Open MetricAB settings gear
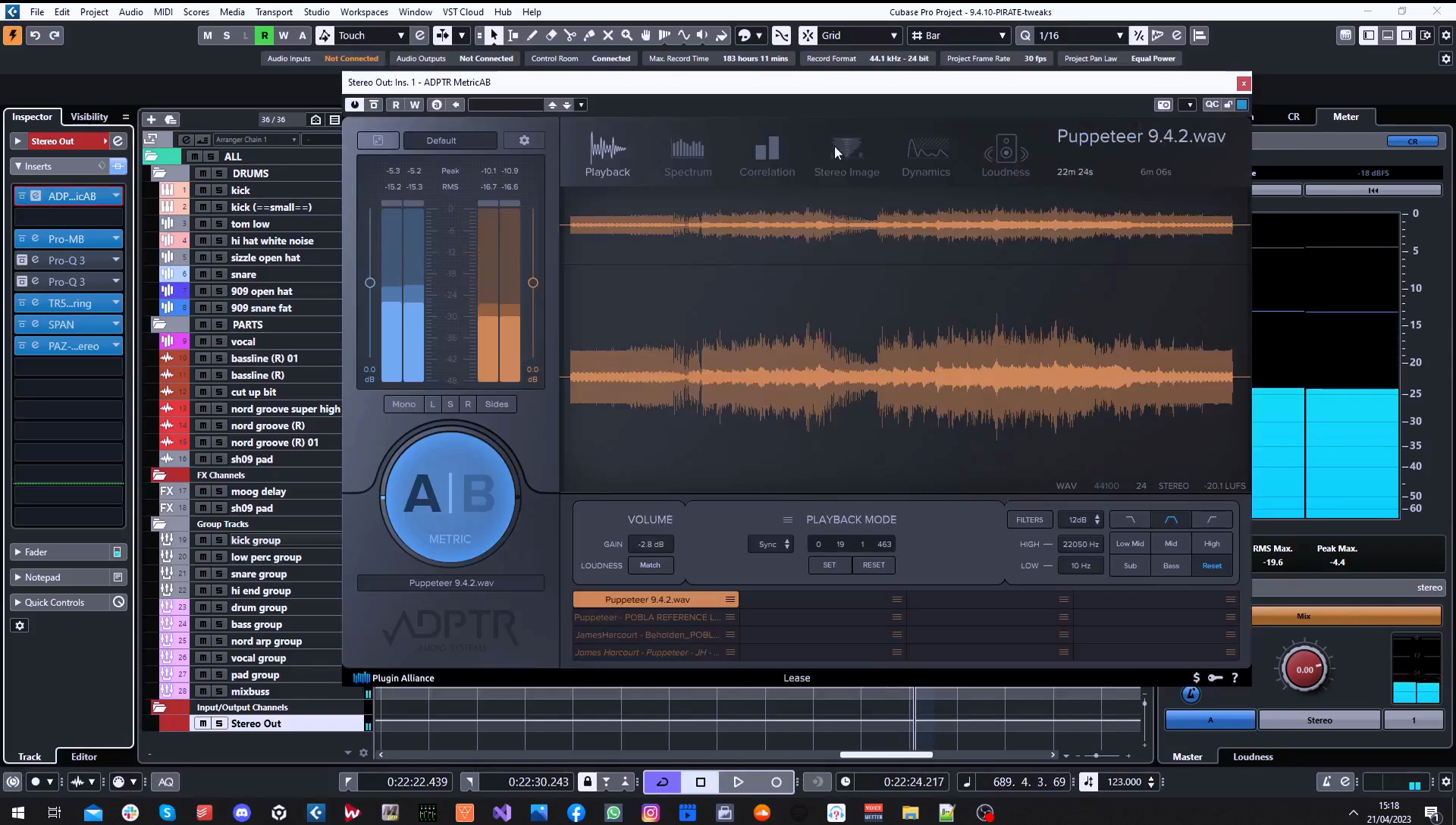Image resolution: width=1456 pixels, height=825 pixels. coord(524,140)
